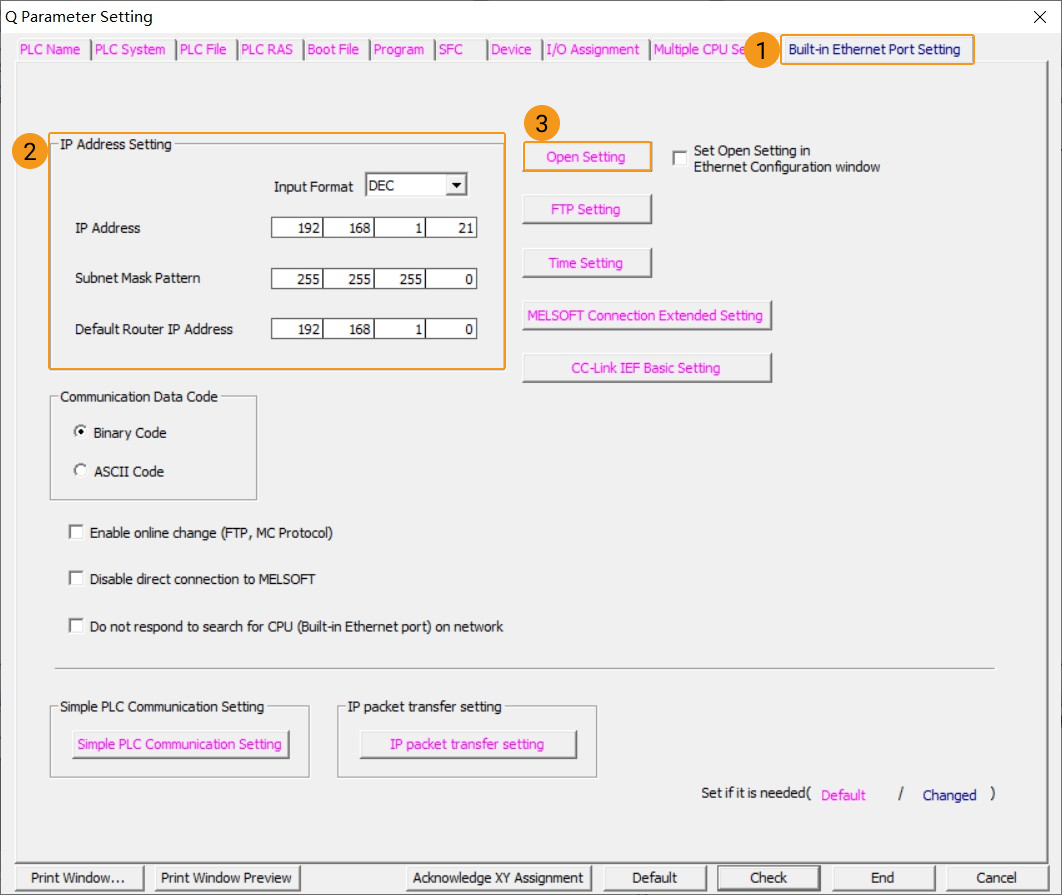Image resolution: width=1062 pixels, height=895 pixels.
Task: Open the I/O Assignment tab
Action: pos(594,48)
